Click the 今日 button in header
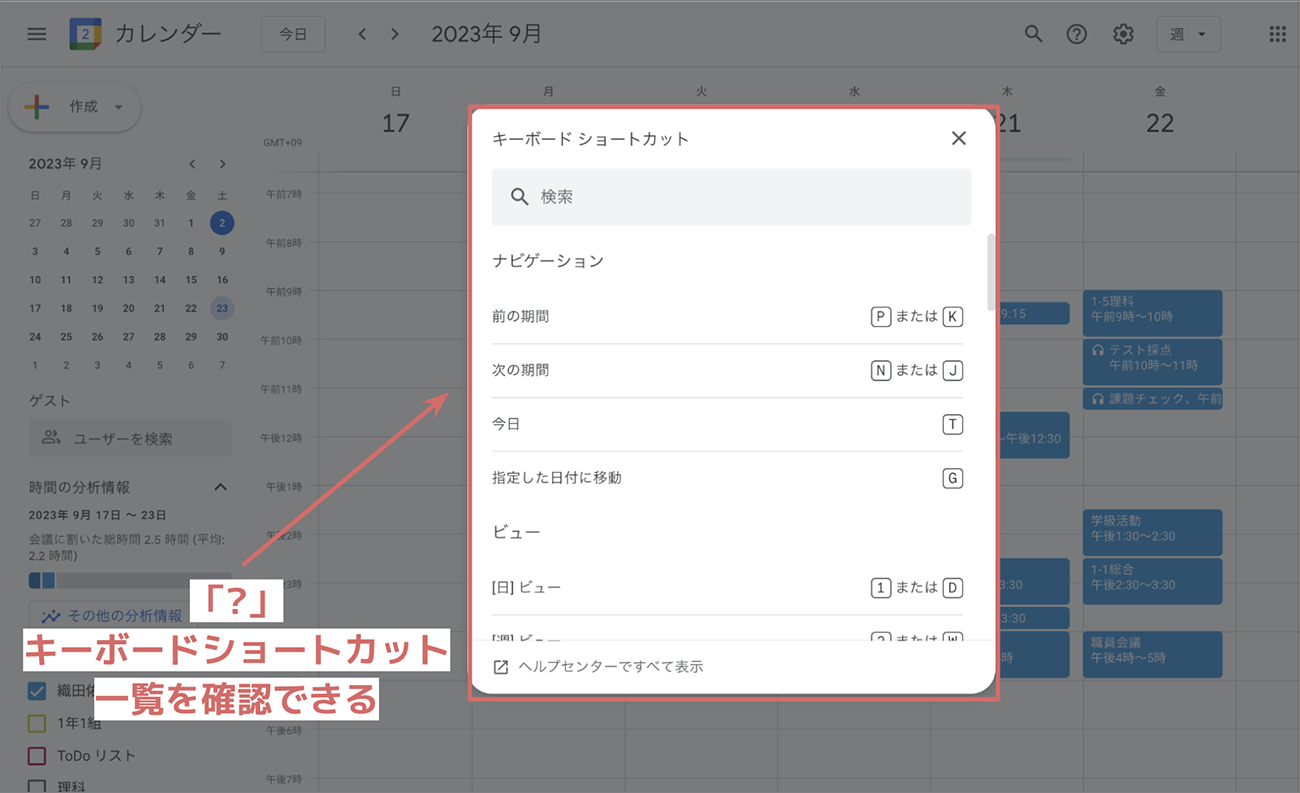 click(x=293, y=34)
